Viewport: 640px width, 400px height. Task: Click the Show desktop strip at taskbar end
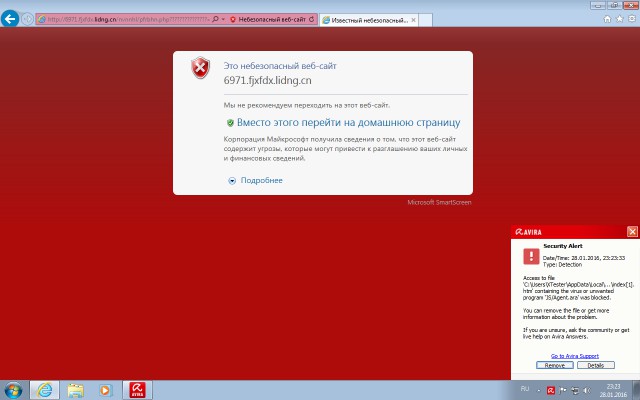coord(636,390)
